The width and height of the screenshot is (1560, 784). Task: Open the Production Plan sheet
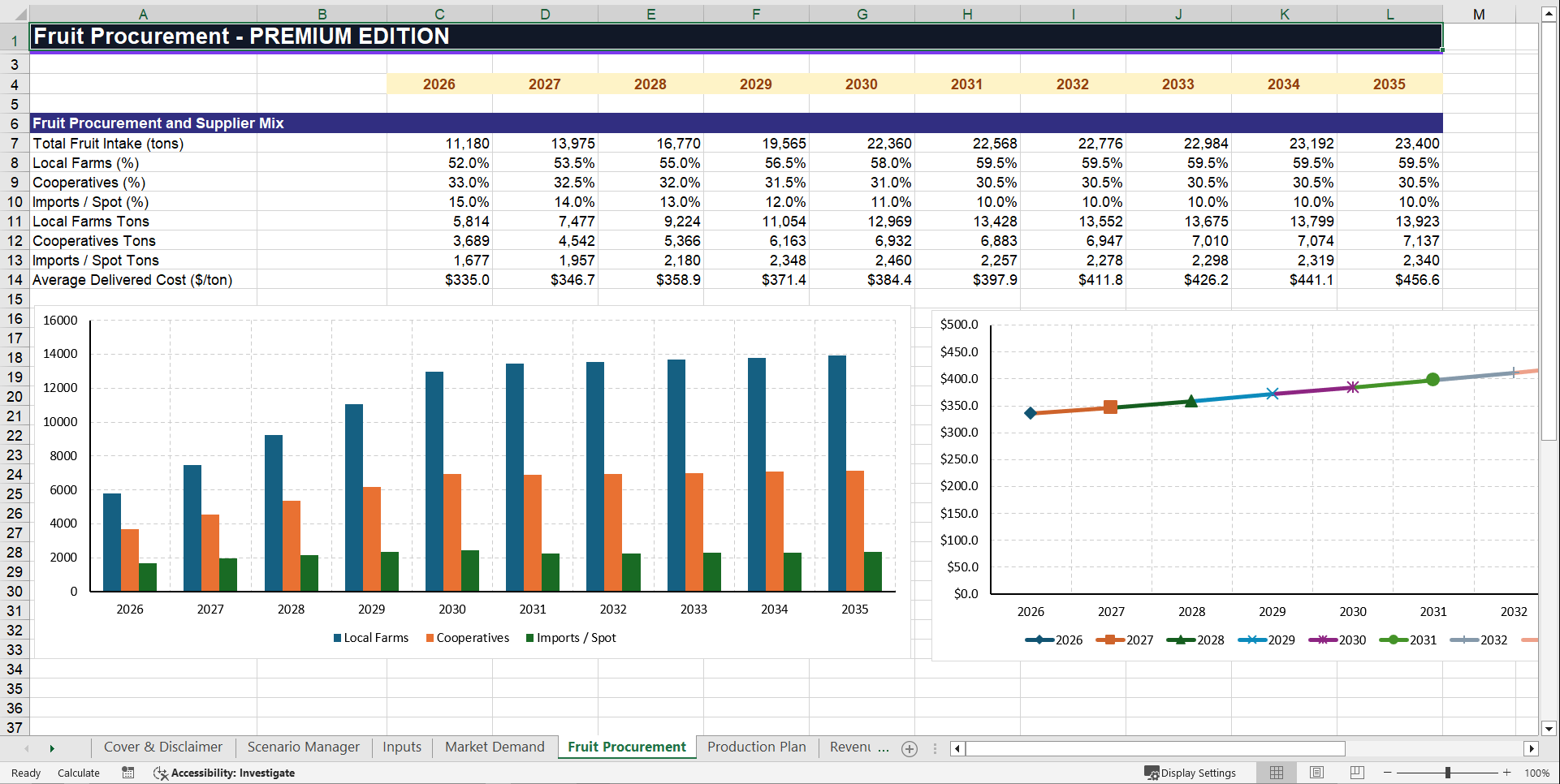point(757,747)
